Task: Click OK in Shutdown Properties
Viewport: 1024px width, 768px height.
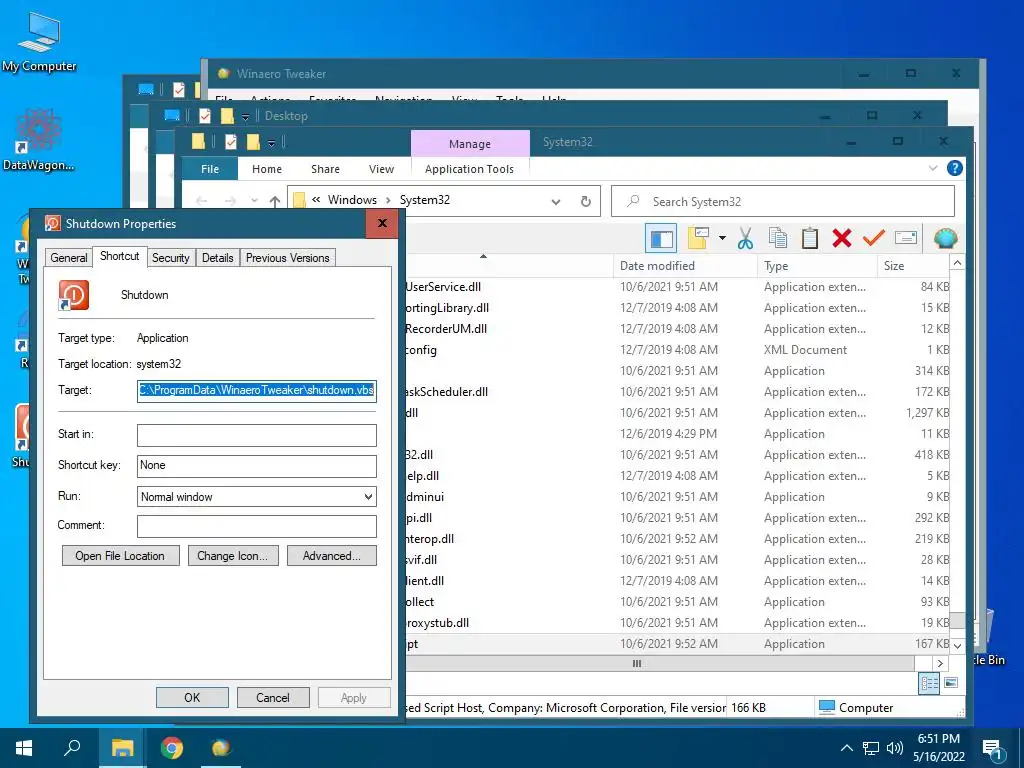Action: point(192,697)
